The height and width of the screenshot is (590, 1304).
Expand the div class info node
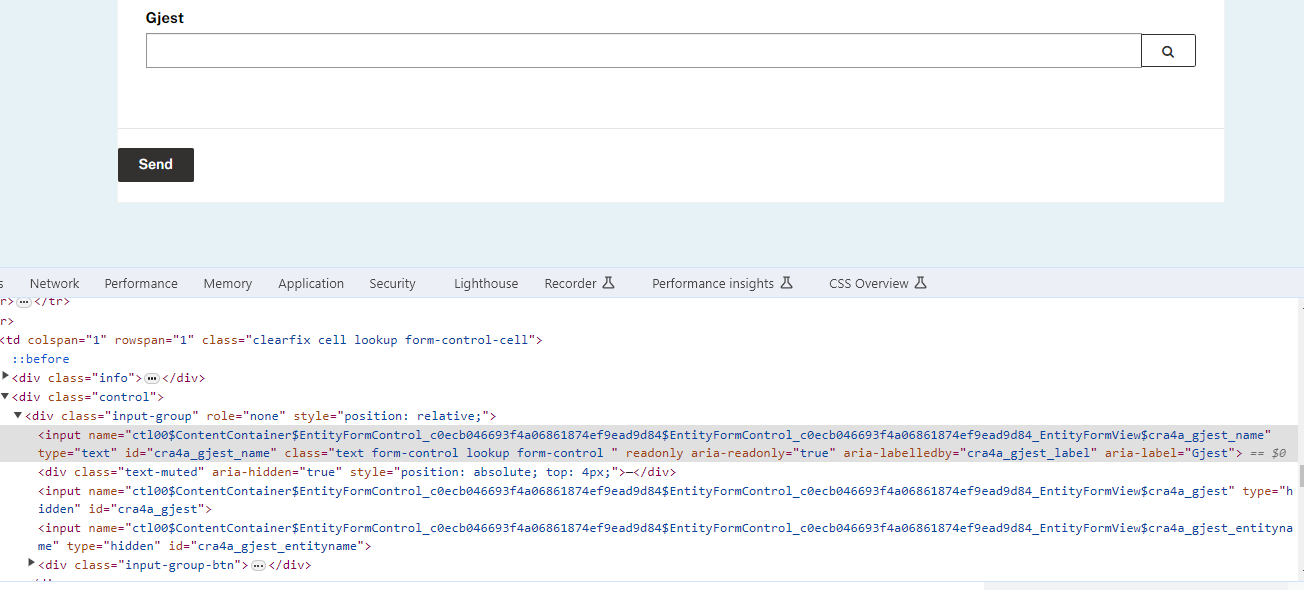pyautogui.click(x=6, y=377)
